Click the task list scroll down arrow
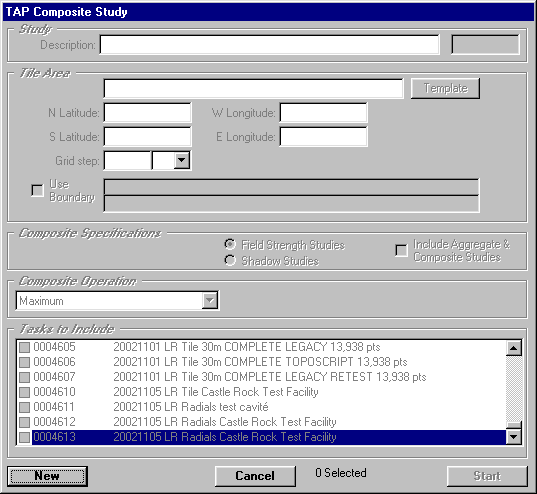This screenshot has height=494, width=537. coord(514,437)
